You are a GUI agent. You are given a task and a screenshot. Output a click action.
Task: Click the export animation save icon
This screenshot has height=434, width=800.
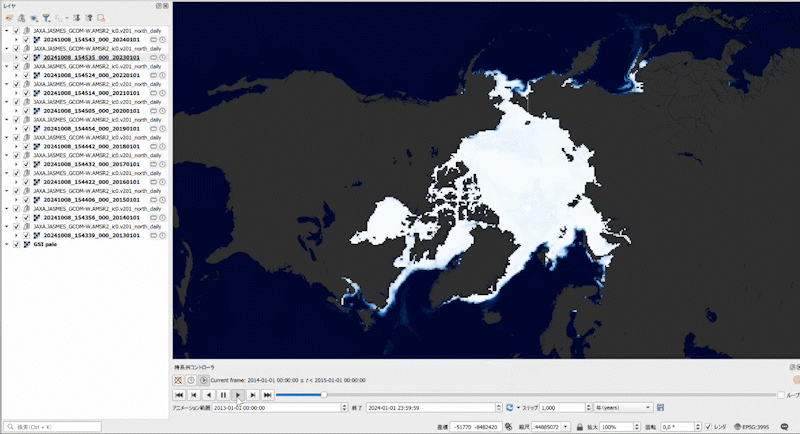coord(661,407)
